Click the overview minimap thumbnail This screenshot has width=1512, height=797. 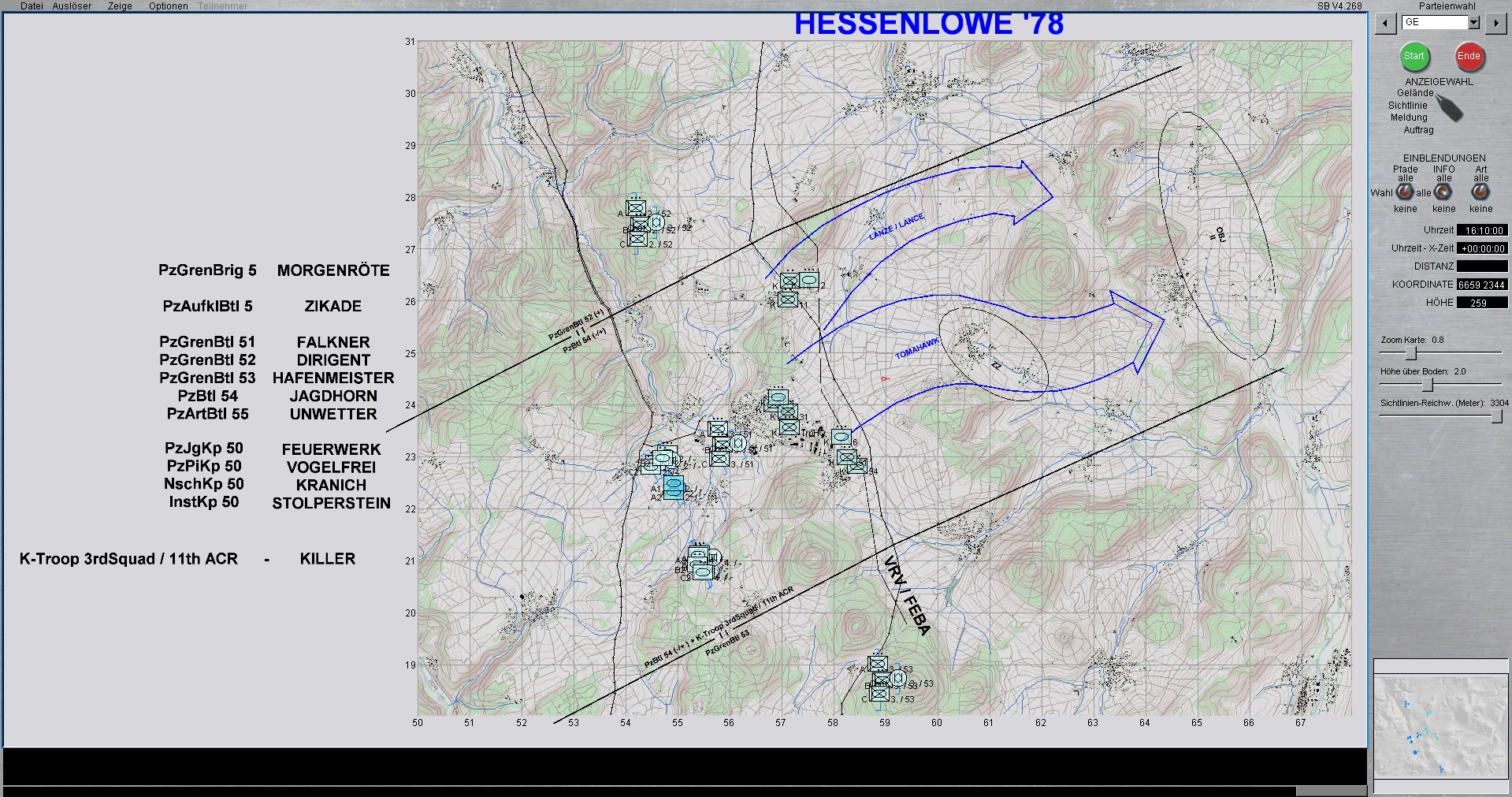tap(1440, 727)
